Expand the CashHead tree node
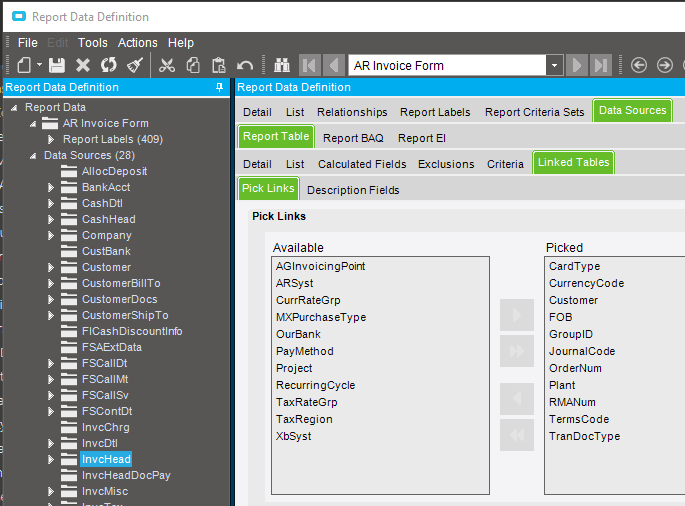 [51, 219]
